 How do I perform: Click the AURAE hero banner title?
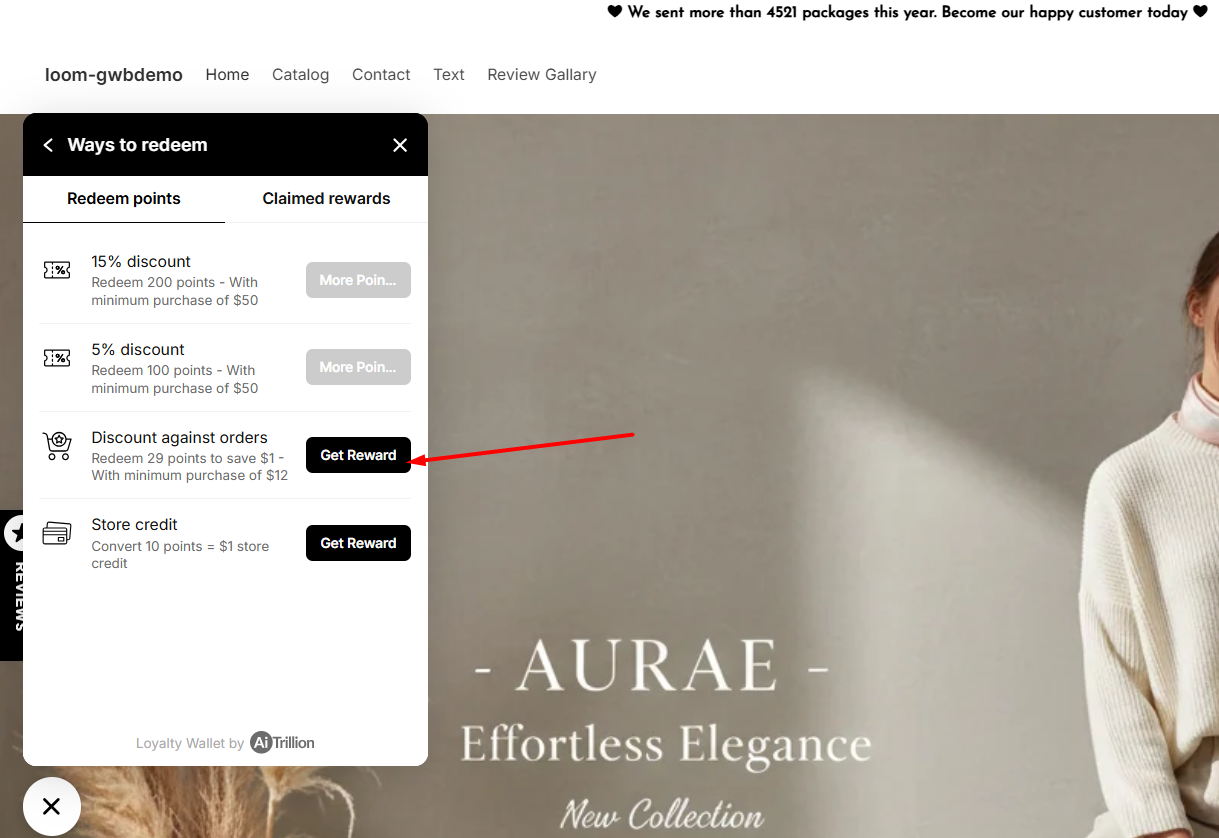(650, 665)
